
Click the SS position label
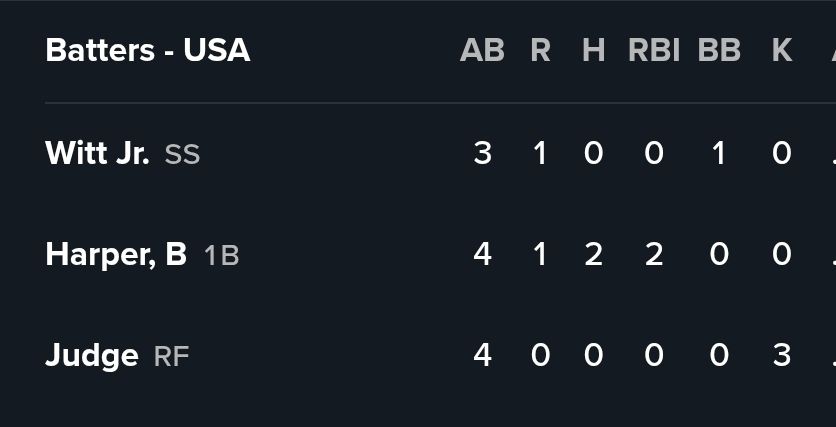coord(182,154)
